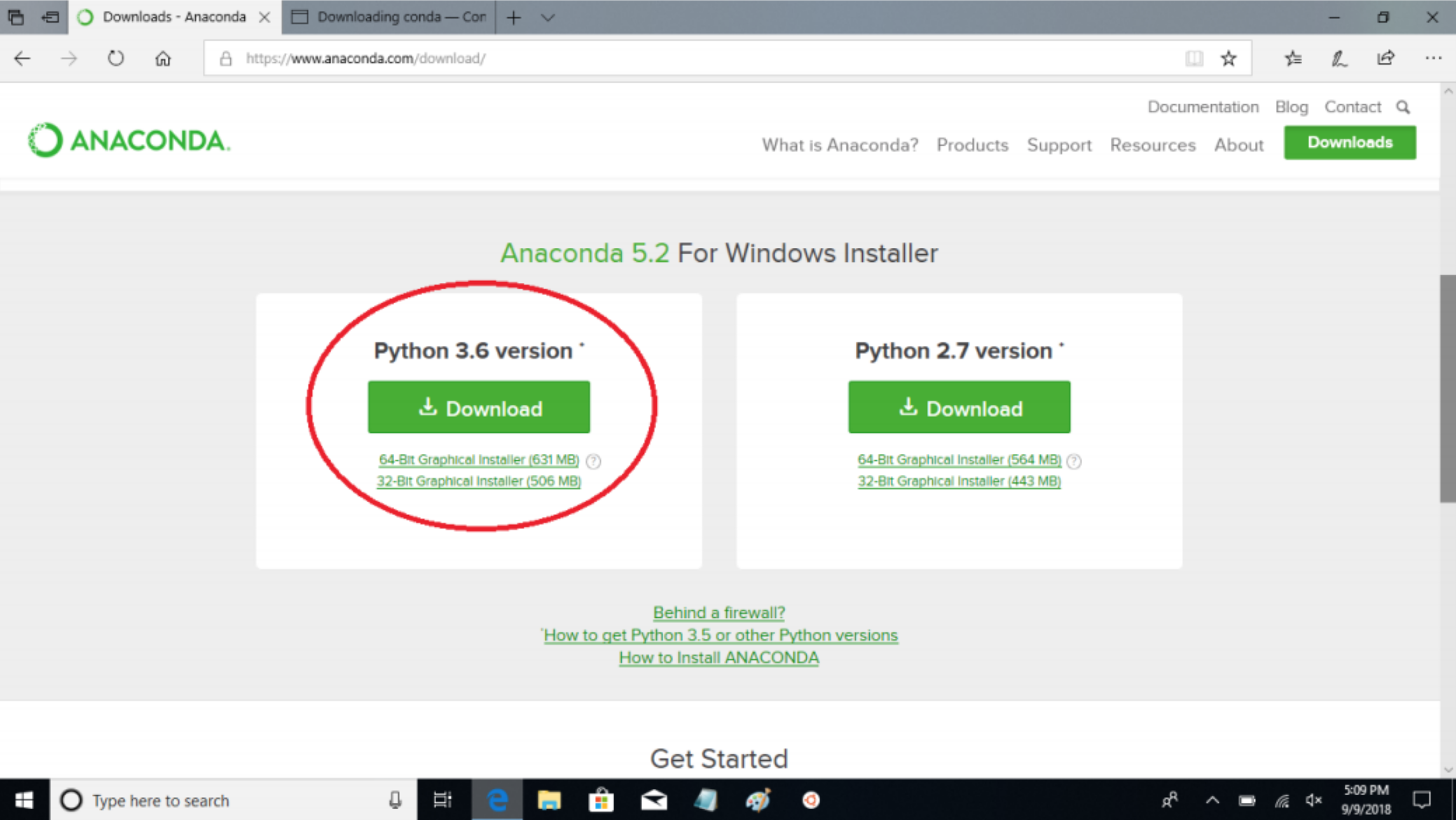Viewport: 1456px width, 820px height.
Task: Open the Favorites hub icon
Action: (x=1293, y=58)
